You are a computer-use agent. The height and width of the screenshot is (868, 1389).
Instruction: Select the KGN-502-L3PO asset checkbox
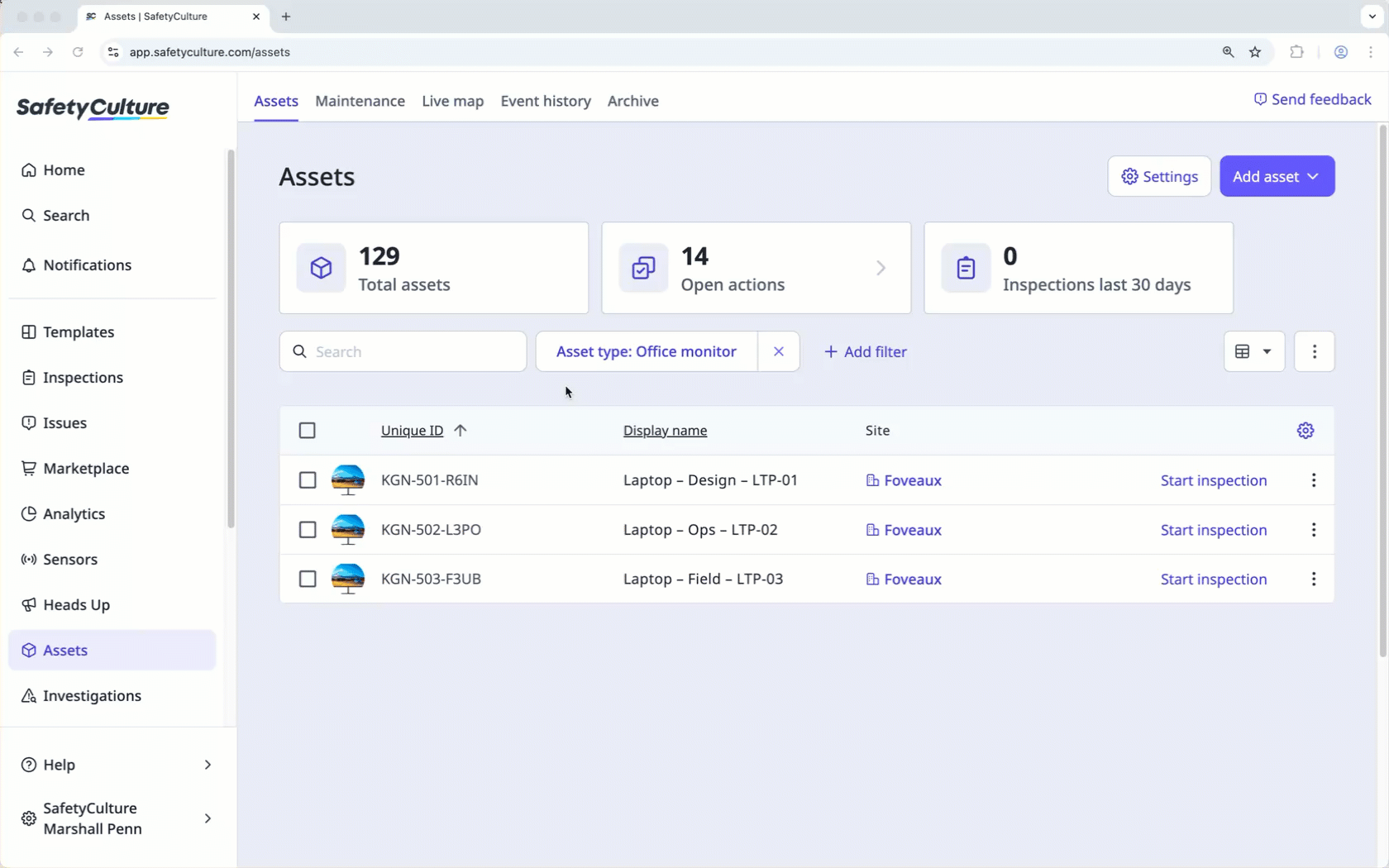pyautogui.click(x=308, y=530)
